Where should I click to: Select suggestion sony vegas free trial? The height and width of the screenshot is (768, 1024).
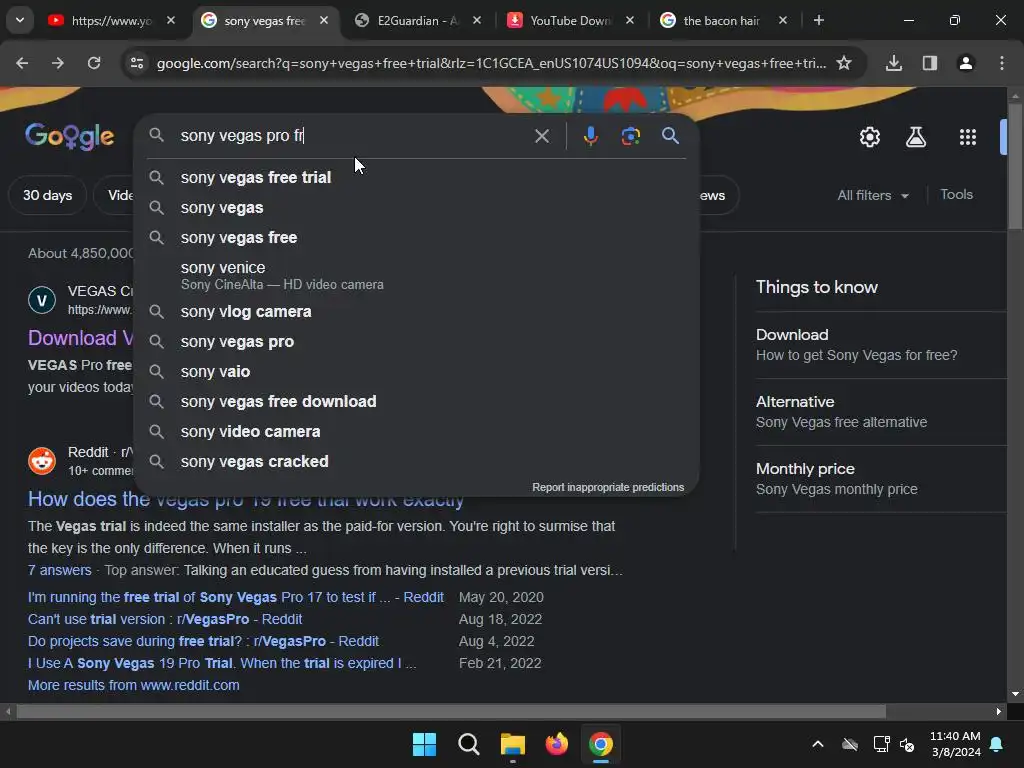pyautogui.click(x=416, y=178)
